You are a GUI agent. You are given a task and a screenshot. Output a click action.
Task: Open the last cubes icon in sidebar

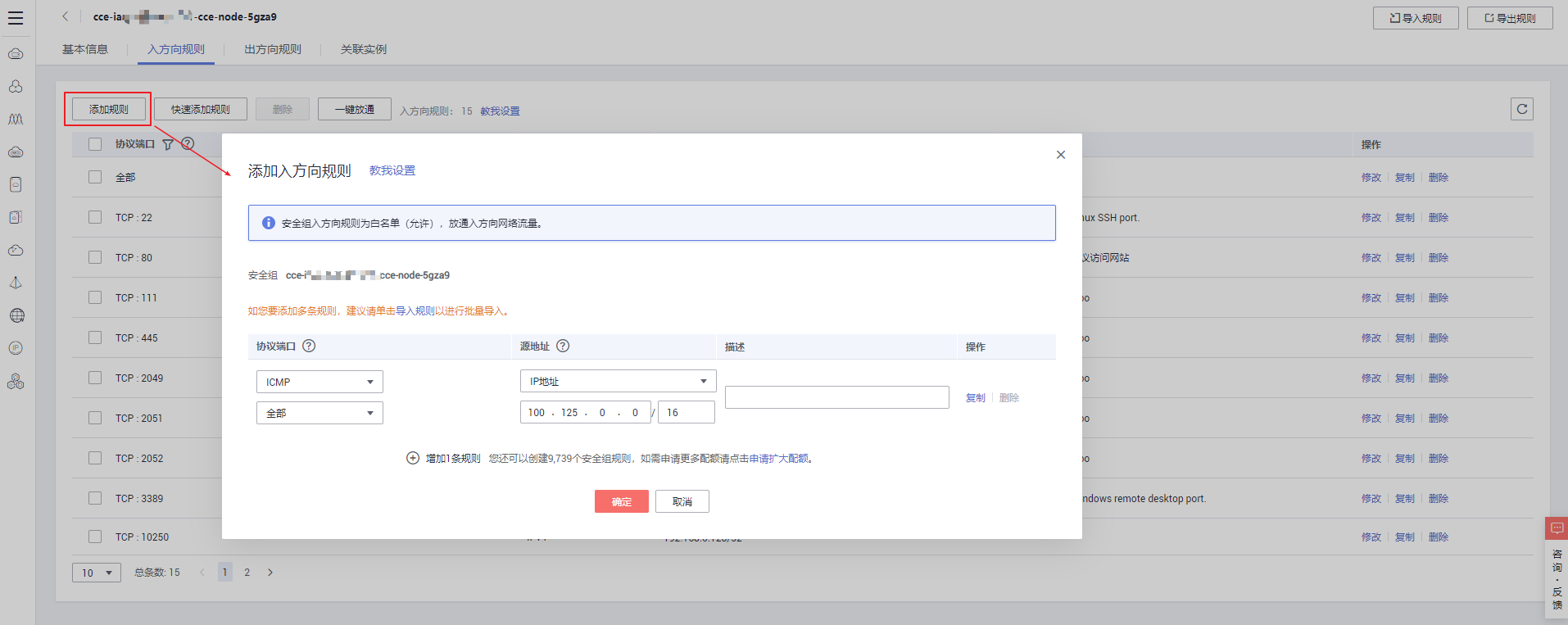coord(16,381)
